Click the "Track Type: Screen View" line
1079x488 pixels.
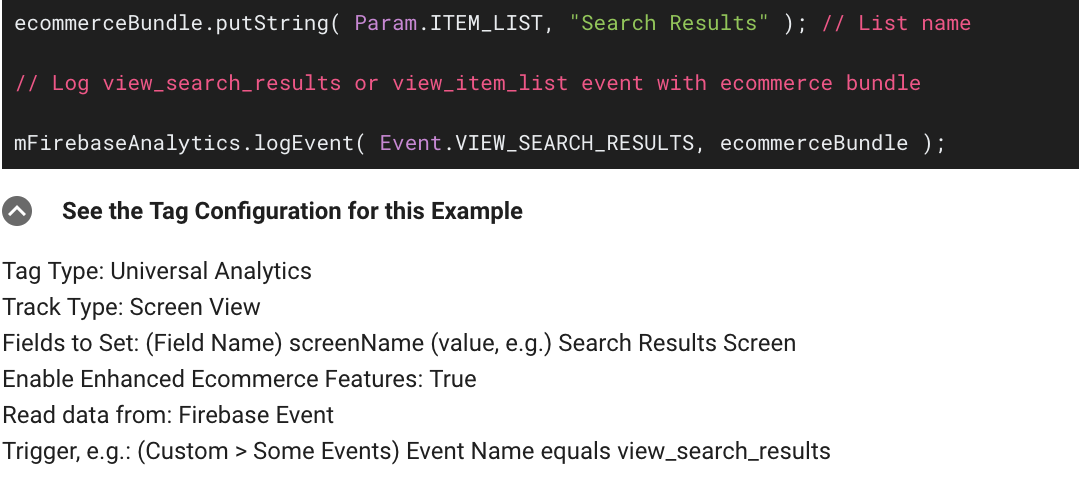(131, 307)
